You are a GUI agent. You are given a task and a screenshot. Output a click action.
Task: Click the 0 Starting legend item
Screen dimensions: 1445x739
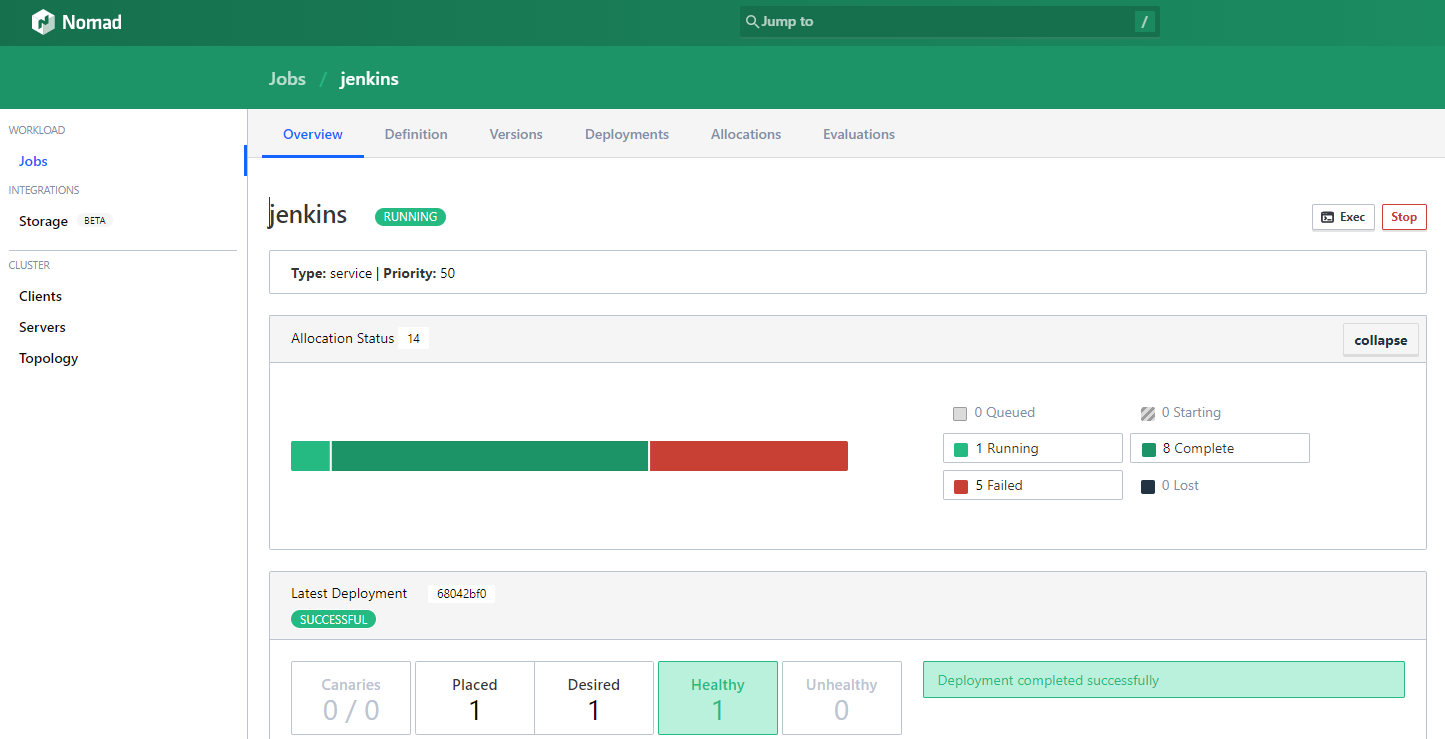[x=1181, y=412]
